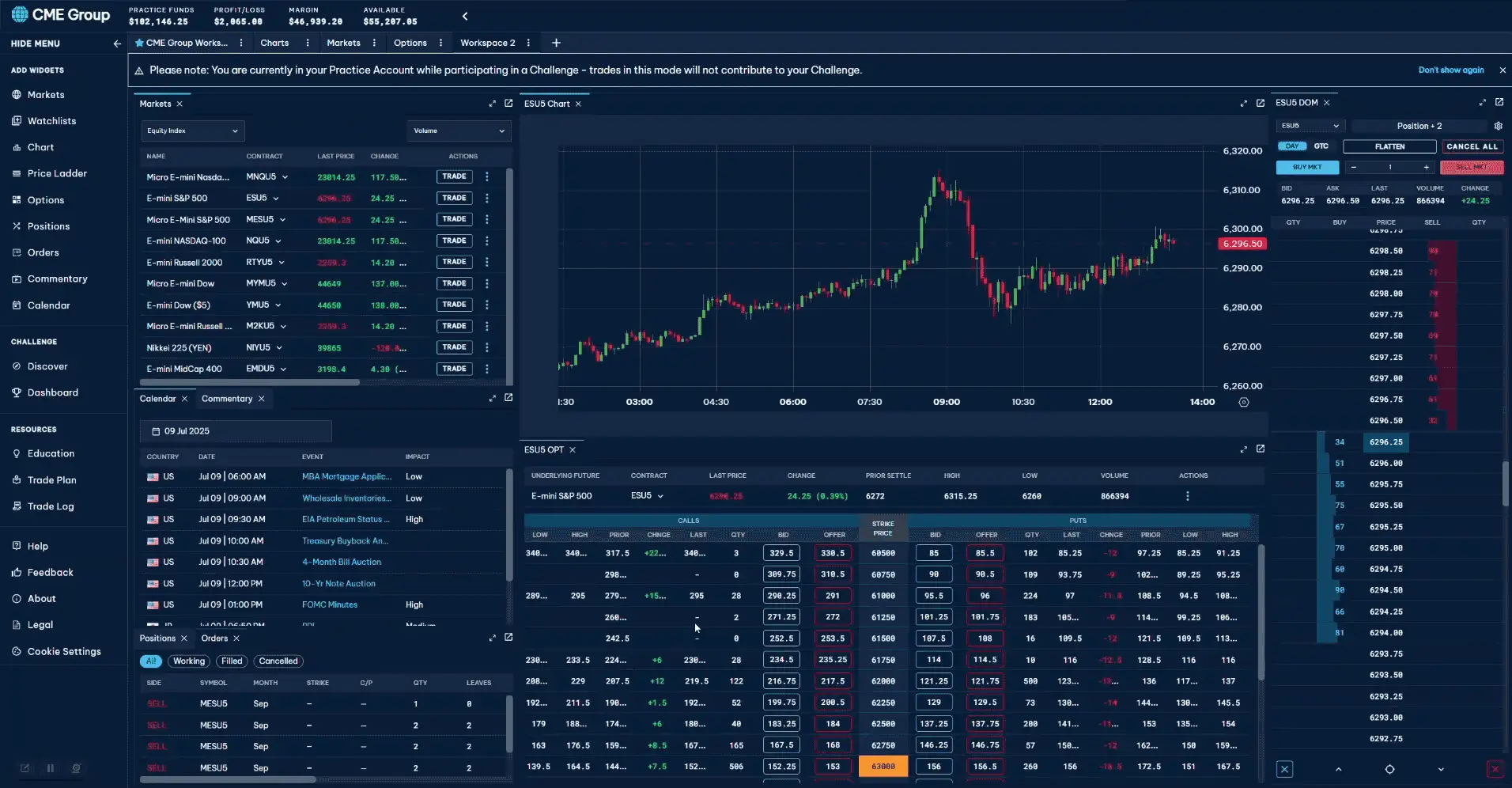The height and width of the screenshot is (788, 1512).
Task: Open actions menu for E-mini S&P 500 row
Action: [486, 198]
